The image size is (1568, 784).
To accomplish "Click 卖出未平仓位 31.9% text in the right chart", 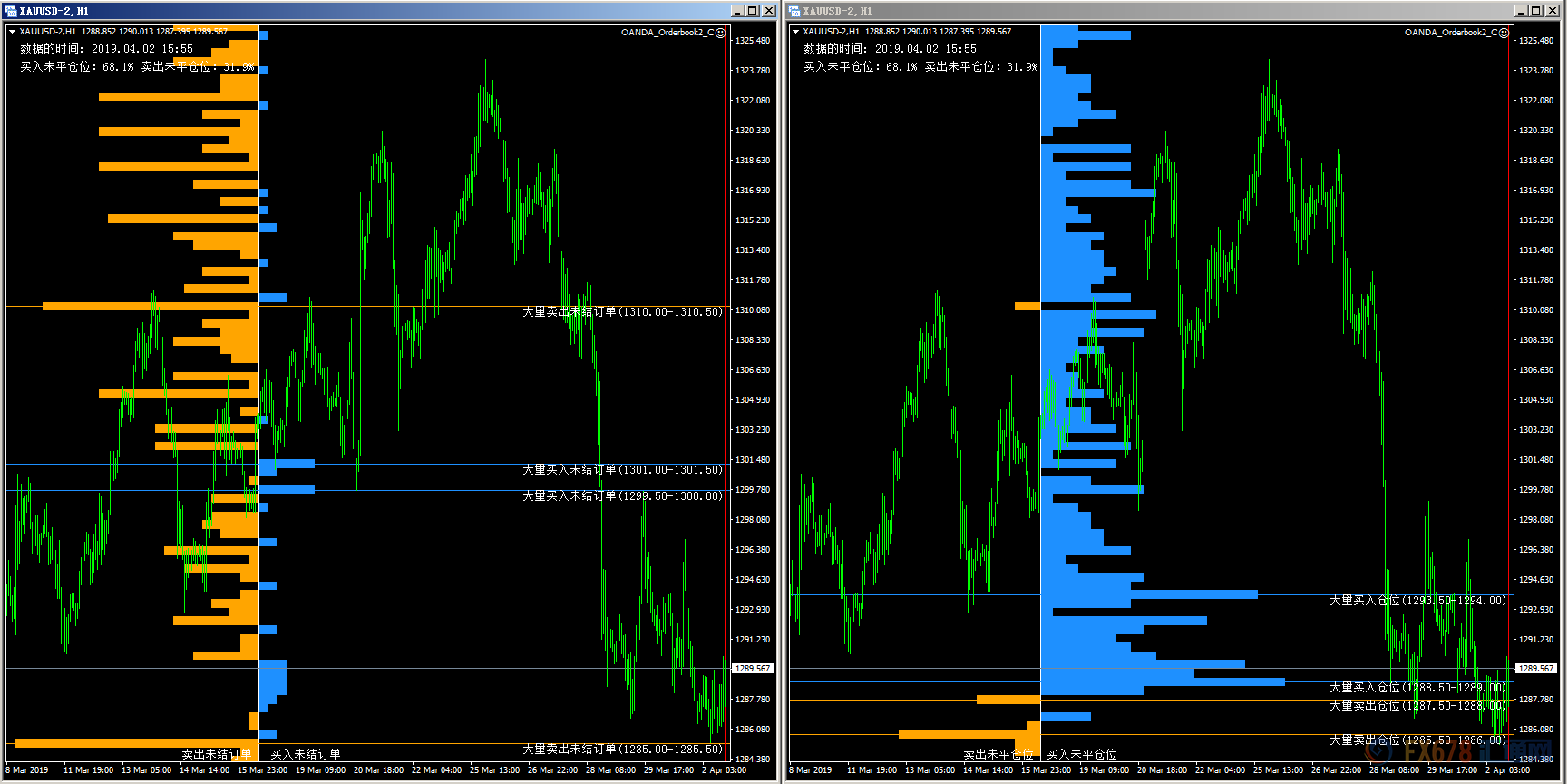I will (x=980, y=67).
